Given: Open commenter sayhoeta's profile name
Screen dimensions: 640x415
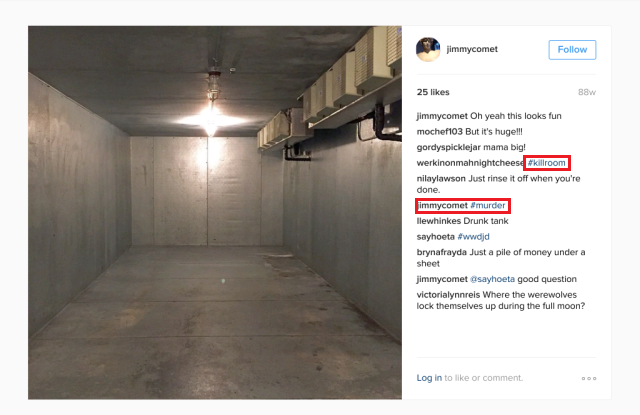Looking at the screenshot, I should (x=436, y=237).
